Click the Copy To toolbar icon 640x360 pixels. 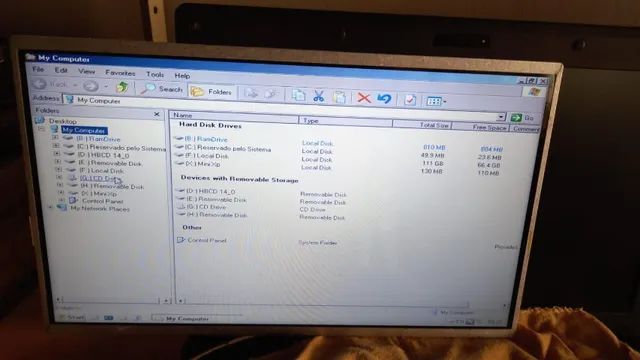271,94
